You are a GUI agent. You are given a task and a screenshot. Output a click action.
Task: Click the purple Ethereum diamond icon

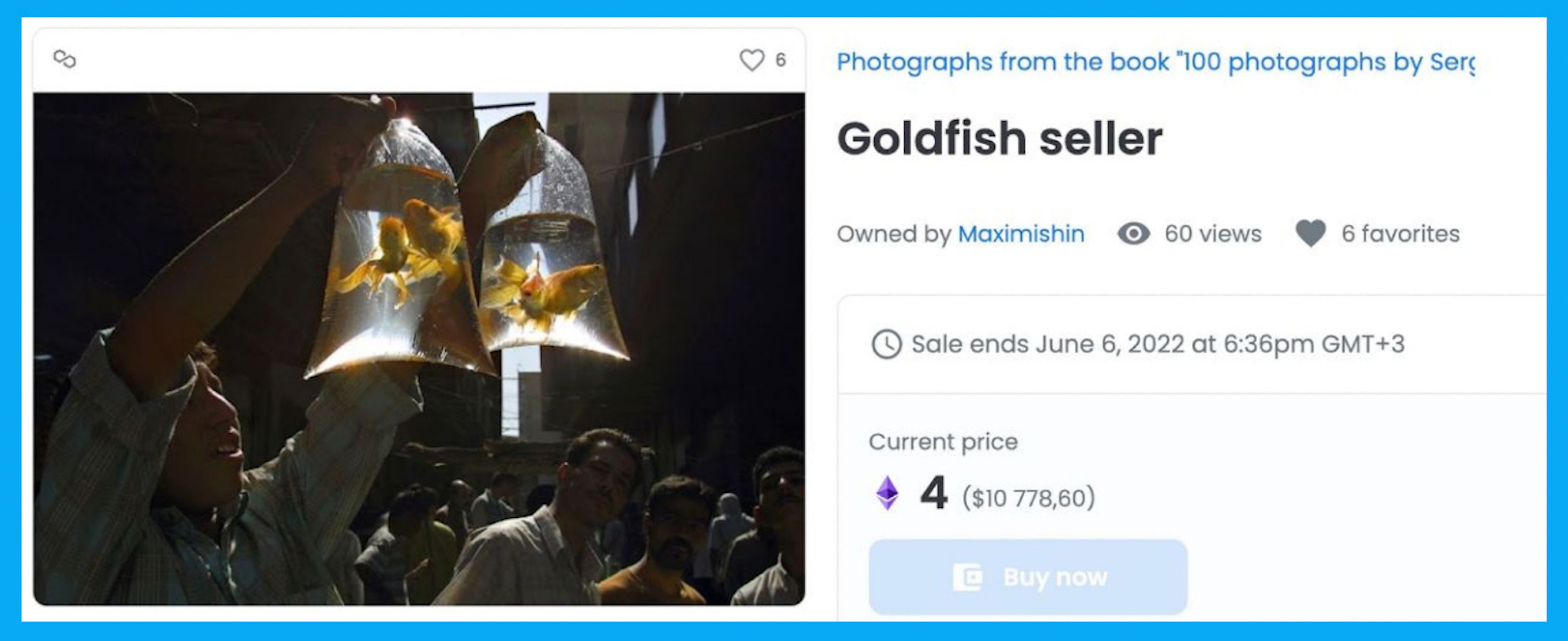pyautogui.click(x=887, y=494)
